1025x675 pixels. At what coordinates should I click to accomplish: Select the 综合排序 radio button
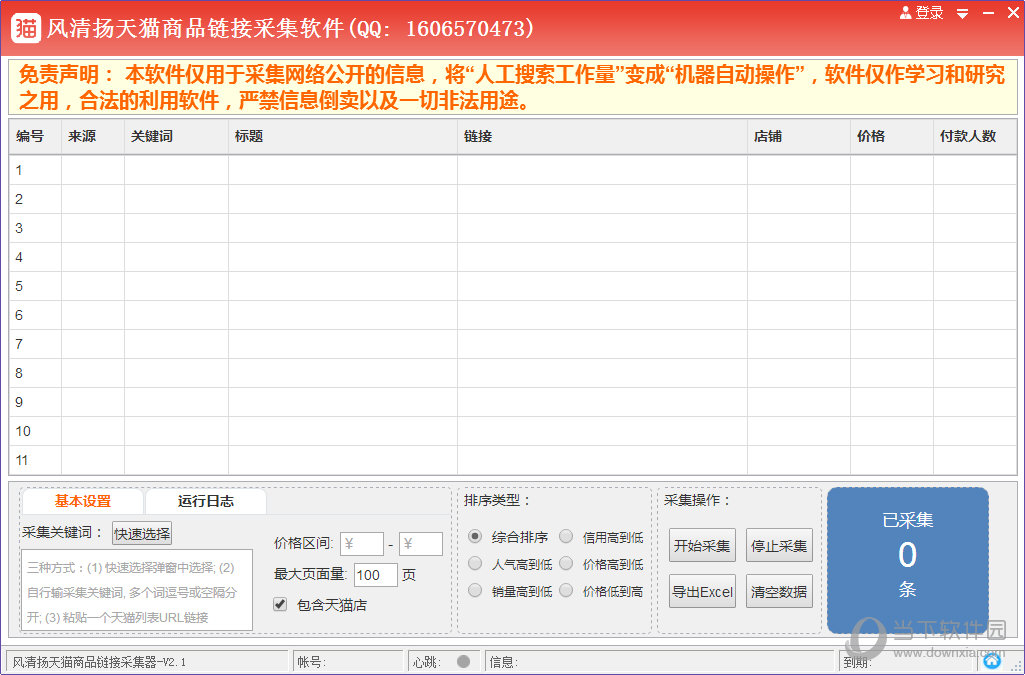pos(475,537)
